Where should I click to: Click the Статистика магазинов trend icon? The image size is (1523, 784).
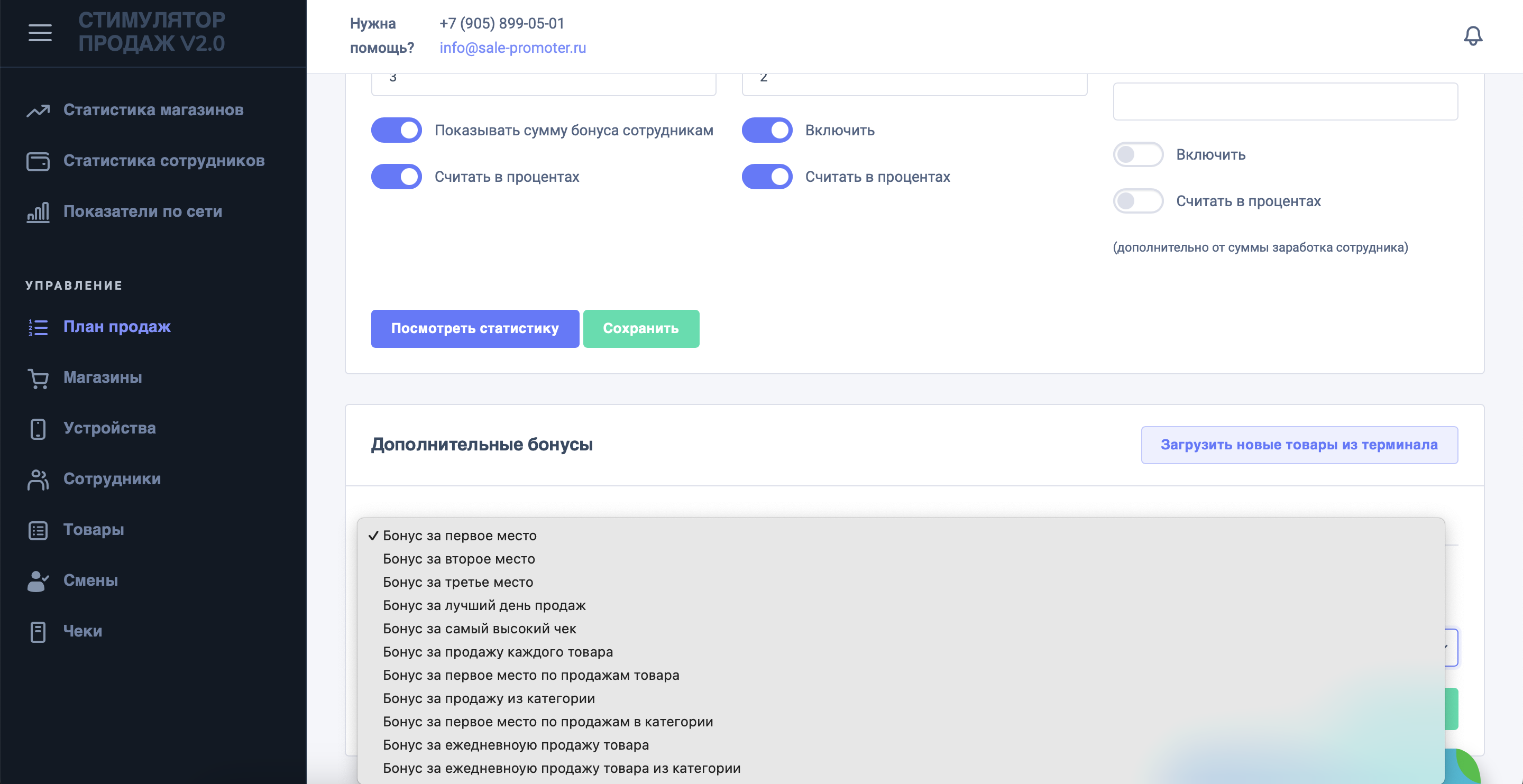point(38,110)
